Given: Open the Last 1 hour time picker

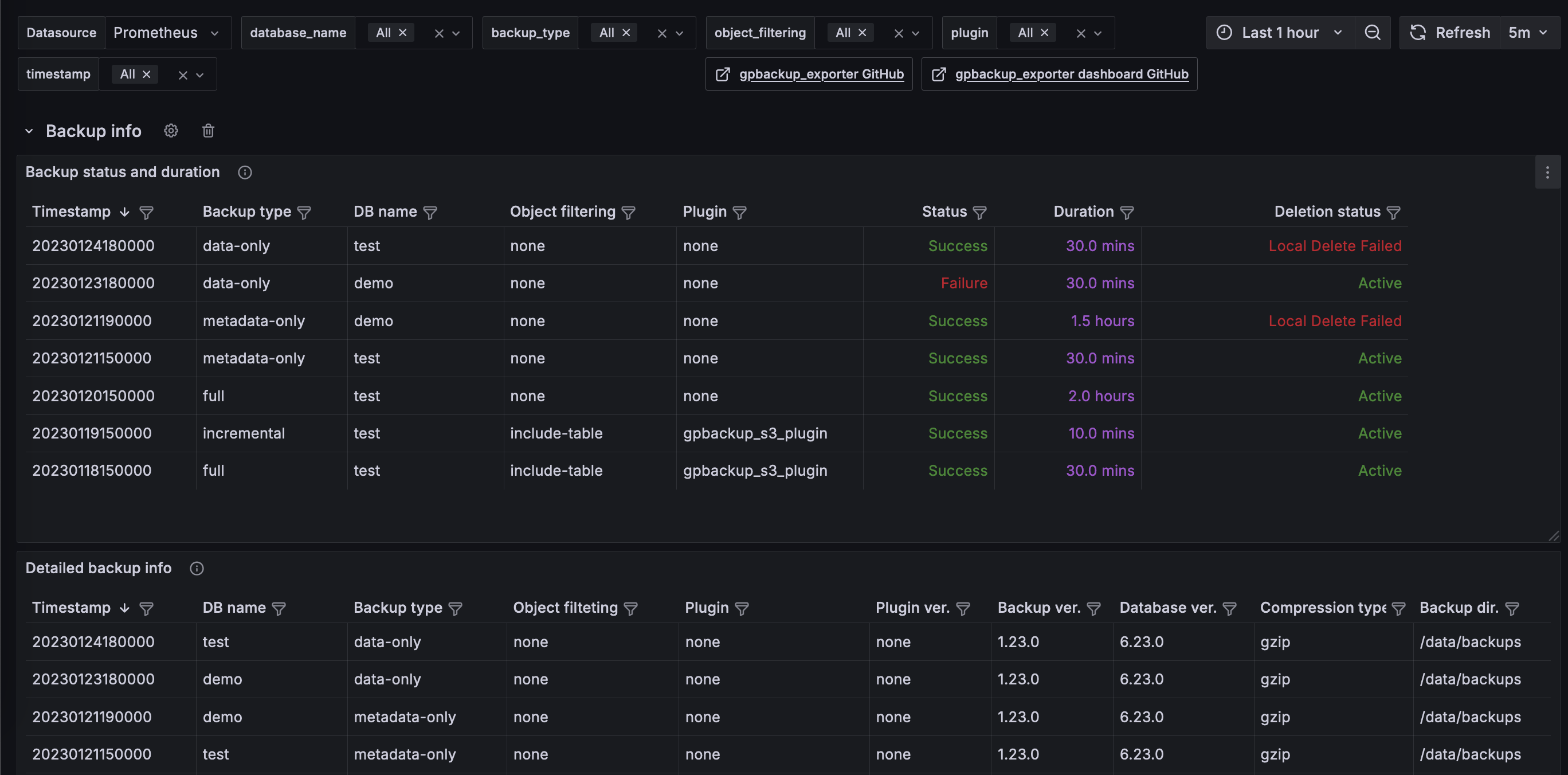Looking at the screenshot, I should tap(1280, 33).
